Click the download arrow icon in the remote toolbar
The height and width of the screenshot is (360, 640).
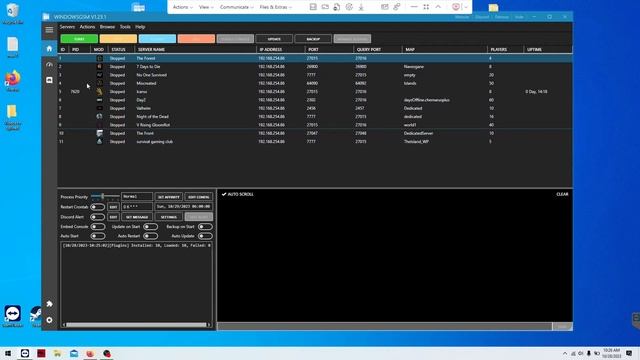point(361,7)
